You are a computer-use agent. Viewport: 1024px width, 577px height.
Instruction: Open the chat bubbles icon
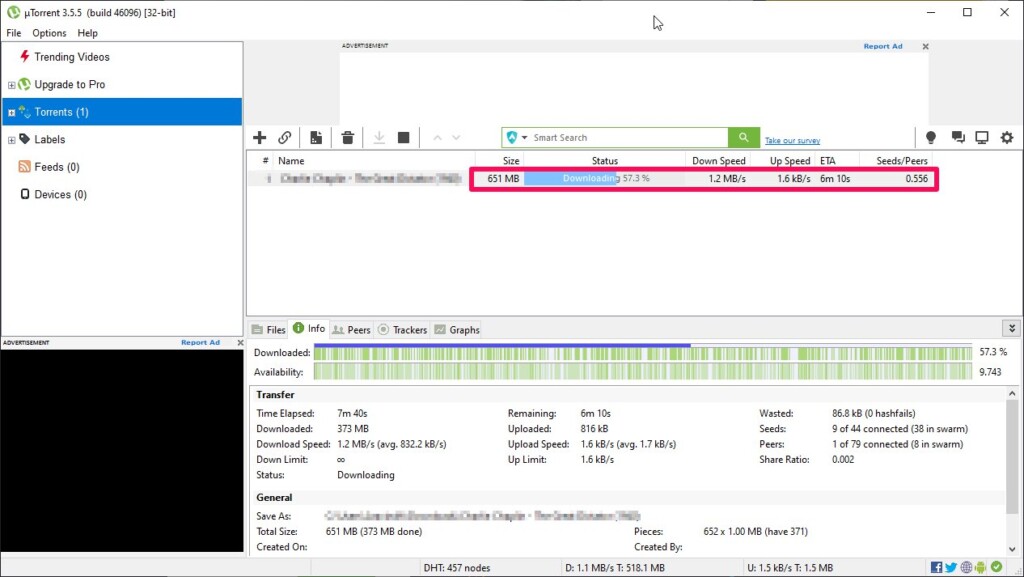click(x=958, y=137)
